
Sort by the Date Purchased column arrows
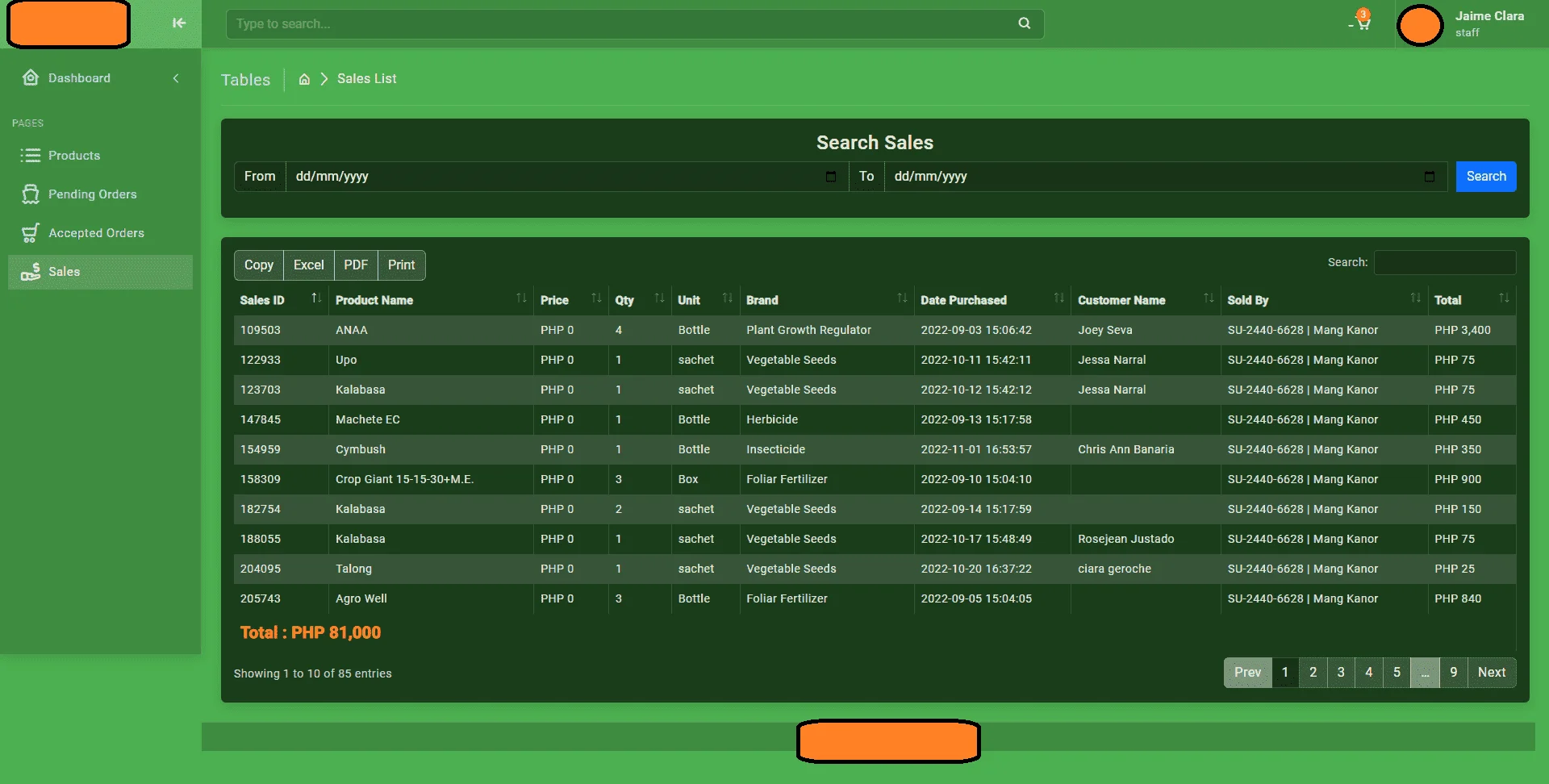(x=1058, y=298)
